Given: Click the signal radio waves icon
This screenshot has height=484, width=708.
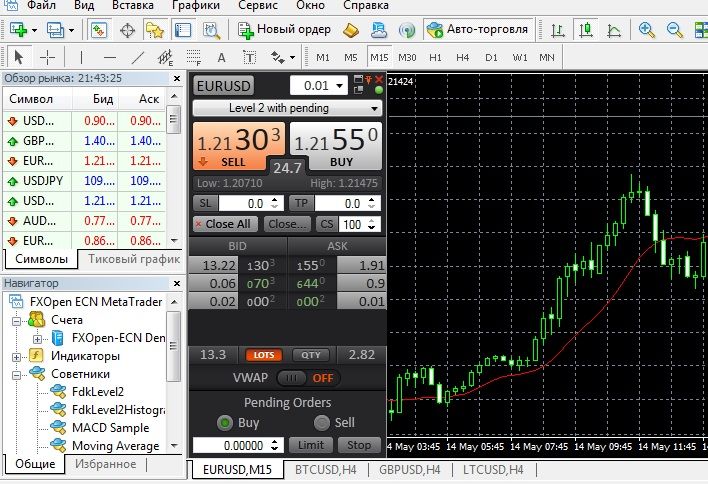Looking at the screenshot, I should [407, 30].
